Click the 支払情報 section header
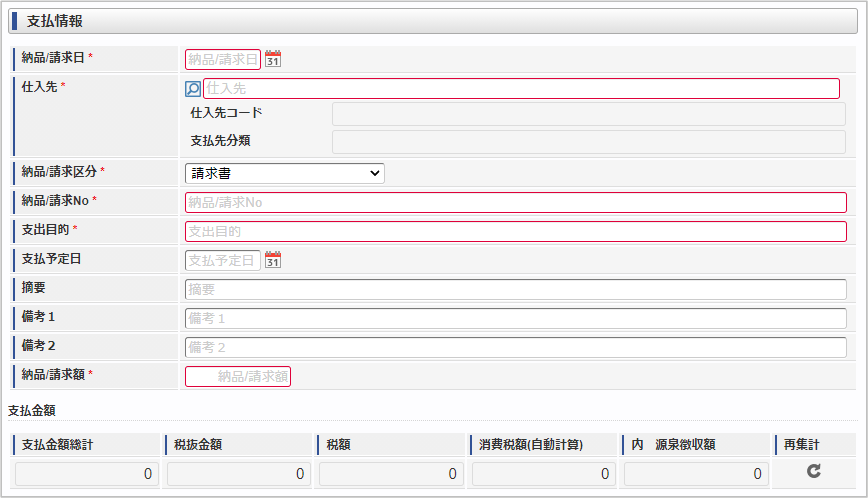Screen dimensions: 868x498 (x=433, y=21)
